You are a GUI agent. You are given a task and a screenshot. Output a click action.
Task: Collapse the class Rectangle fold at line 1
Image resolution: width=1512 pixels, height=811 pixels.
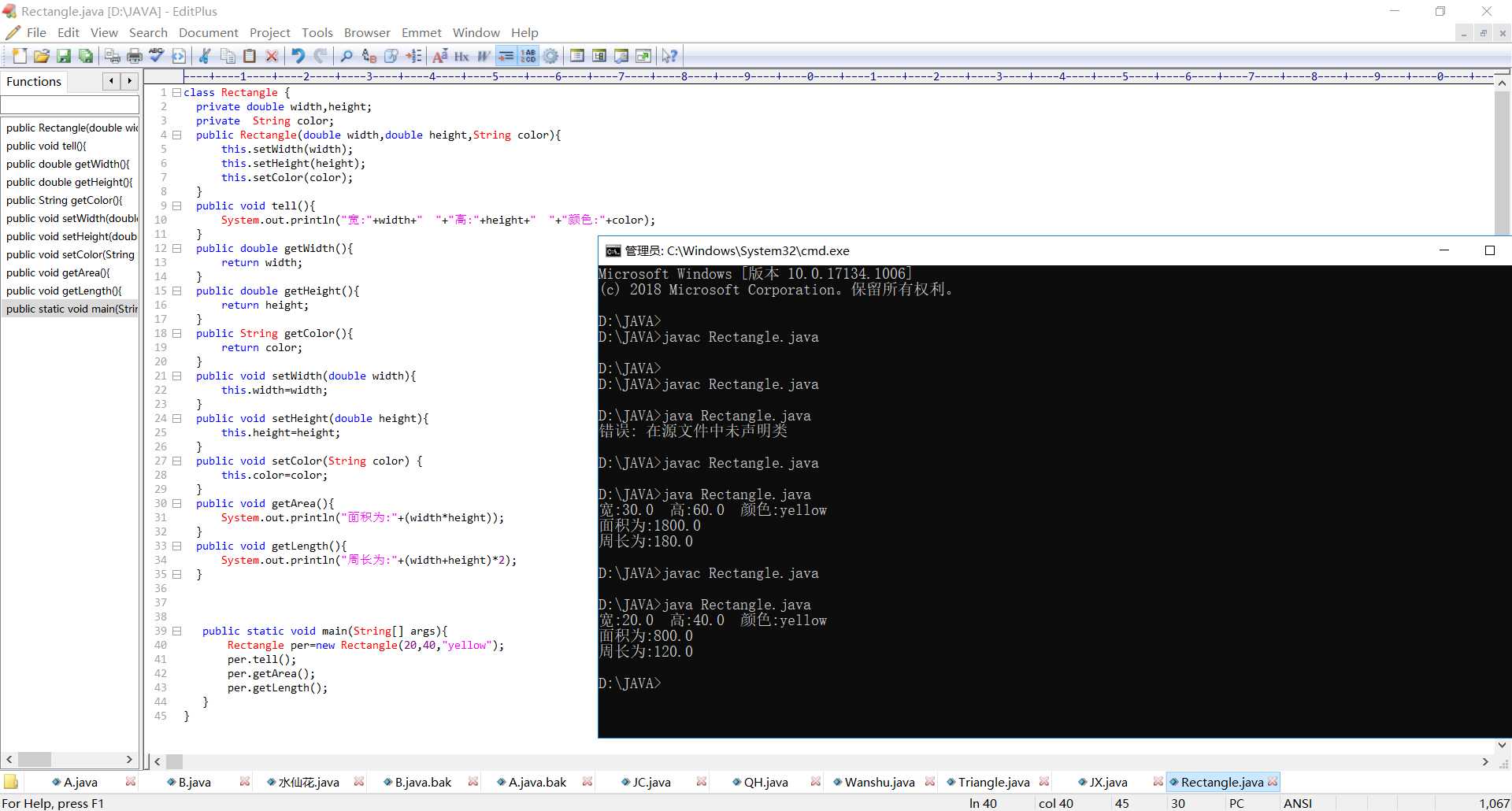(177, 93)
